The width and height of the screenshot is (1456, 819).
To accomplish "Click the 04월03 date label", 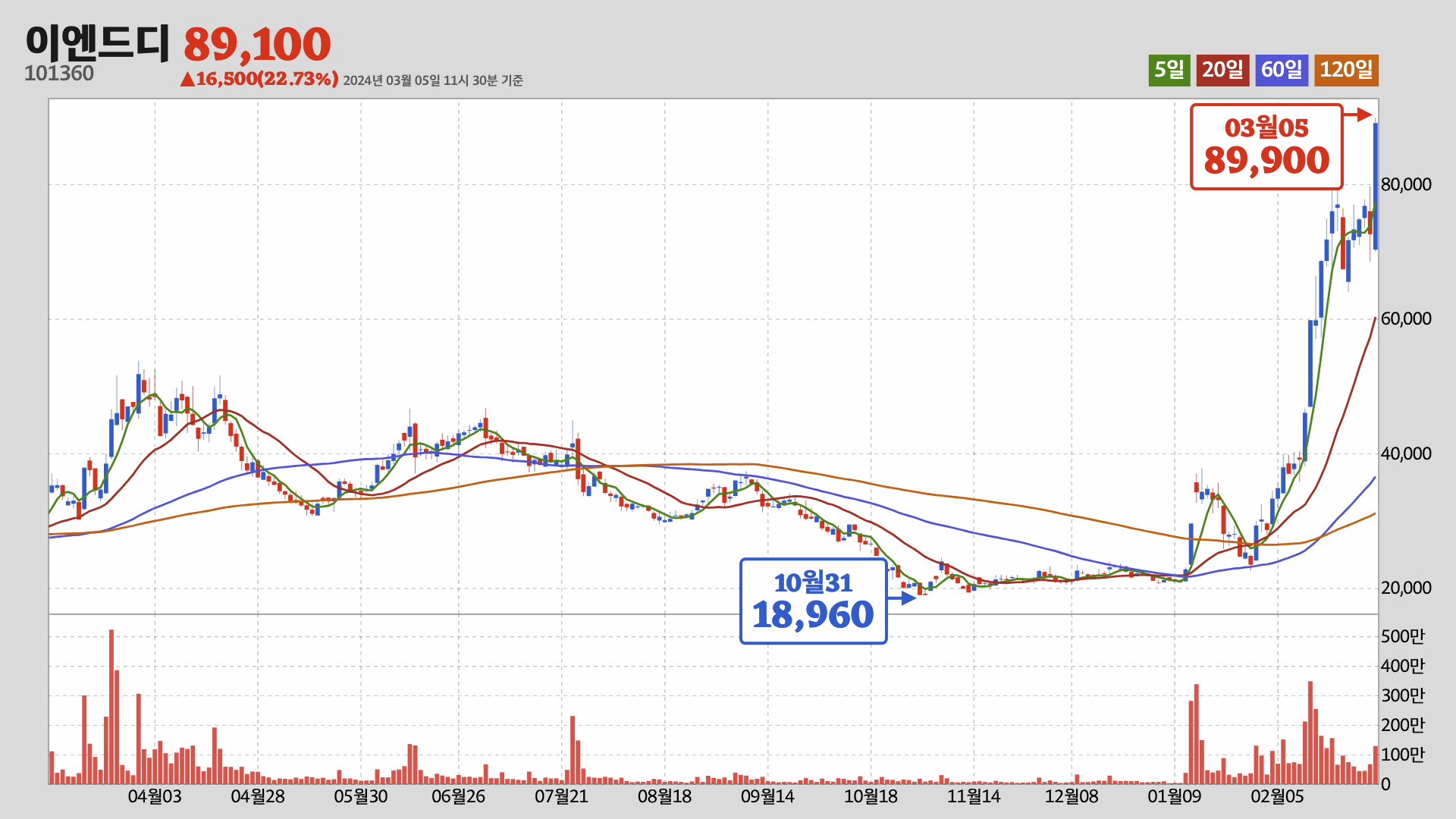I will pyautogui.click(x=155, y=796).
